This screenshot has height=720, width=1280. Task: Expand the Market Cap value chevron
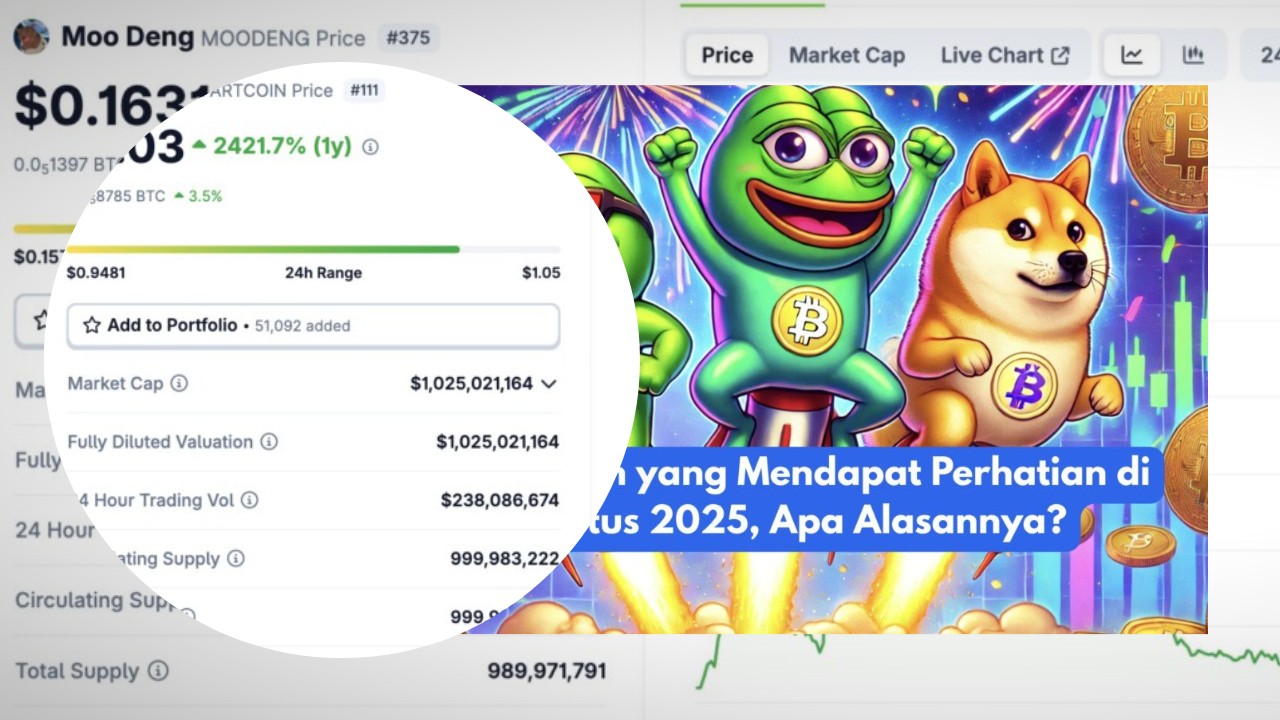click(548, 383)
